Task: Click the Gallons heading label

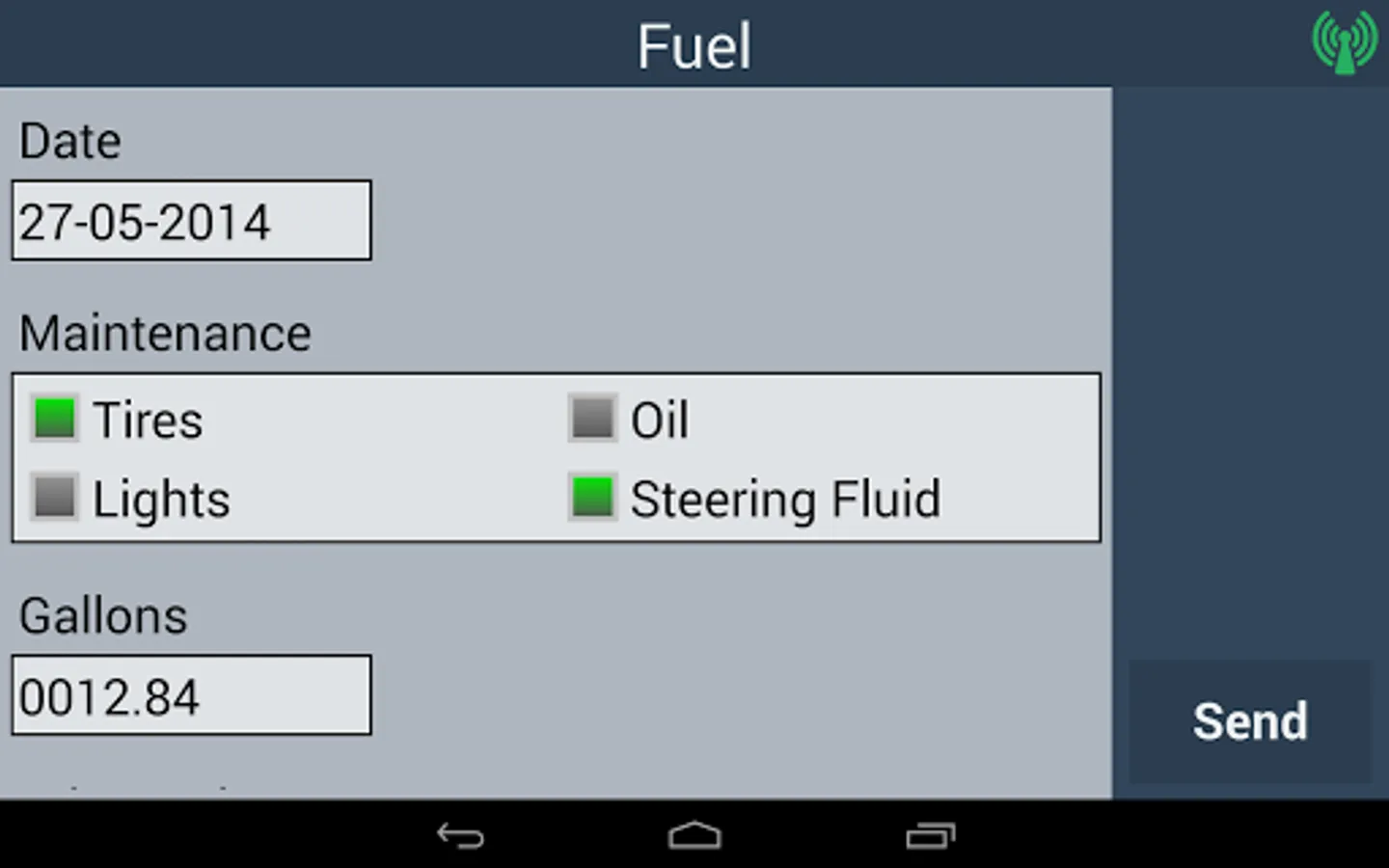Action: point(103,616)
